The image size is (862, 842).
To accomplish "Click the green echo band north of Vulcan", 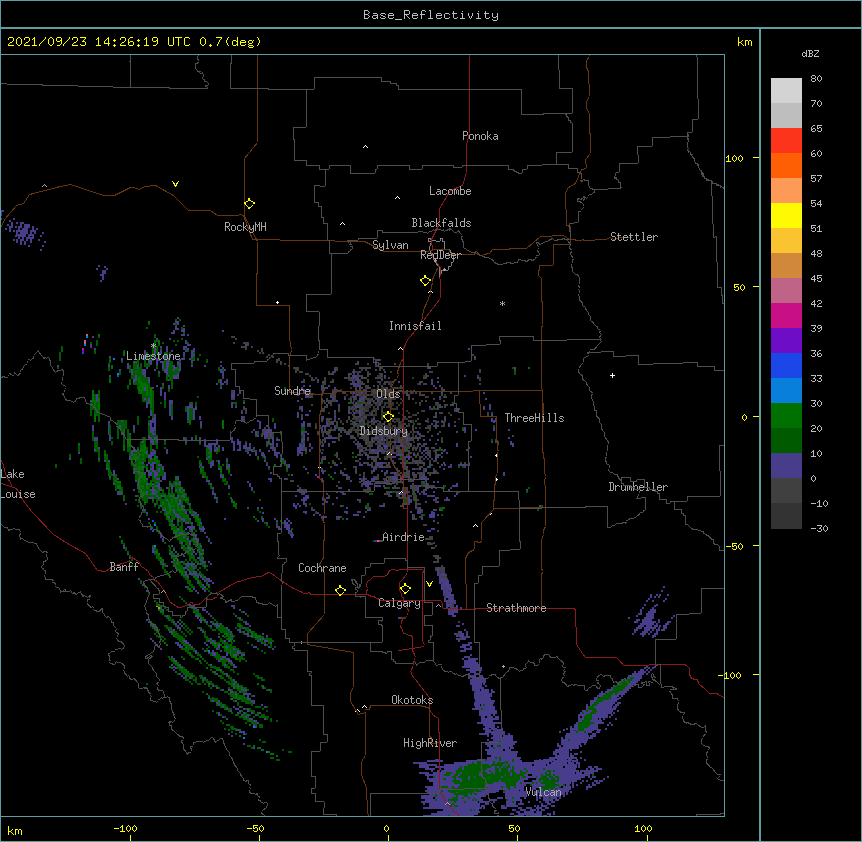I will click(x=607, y=701).
